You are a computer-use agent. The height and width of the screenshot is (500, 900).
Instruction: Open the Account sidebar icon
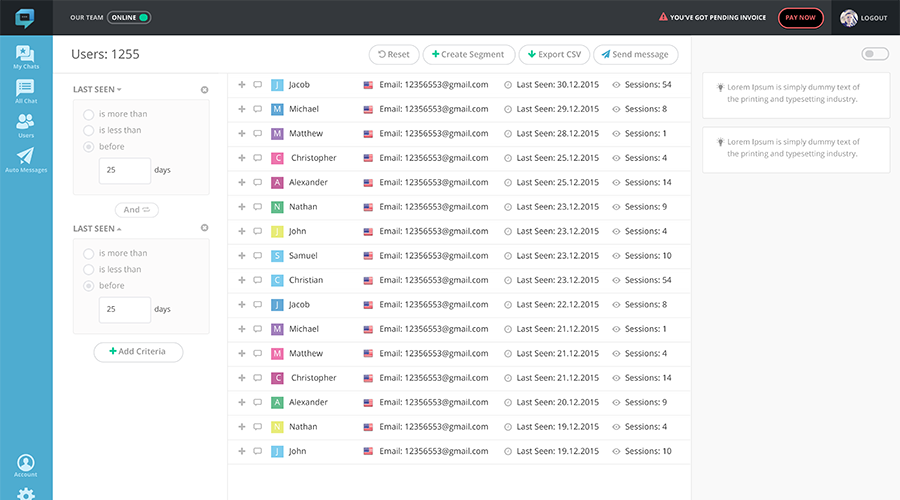26,466
